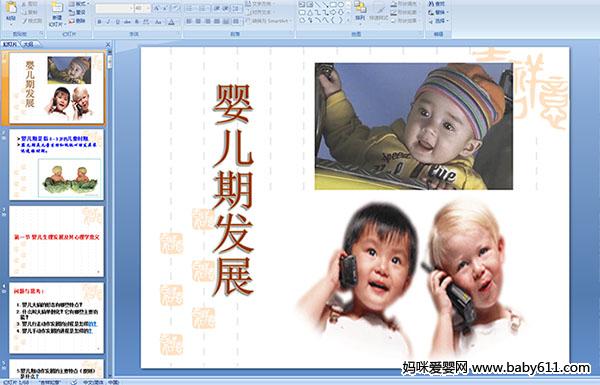Open the font size dropdown

pos(142,8)
